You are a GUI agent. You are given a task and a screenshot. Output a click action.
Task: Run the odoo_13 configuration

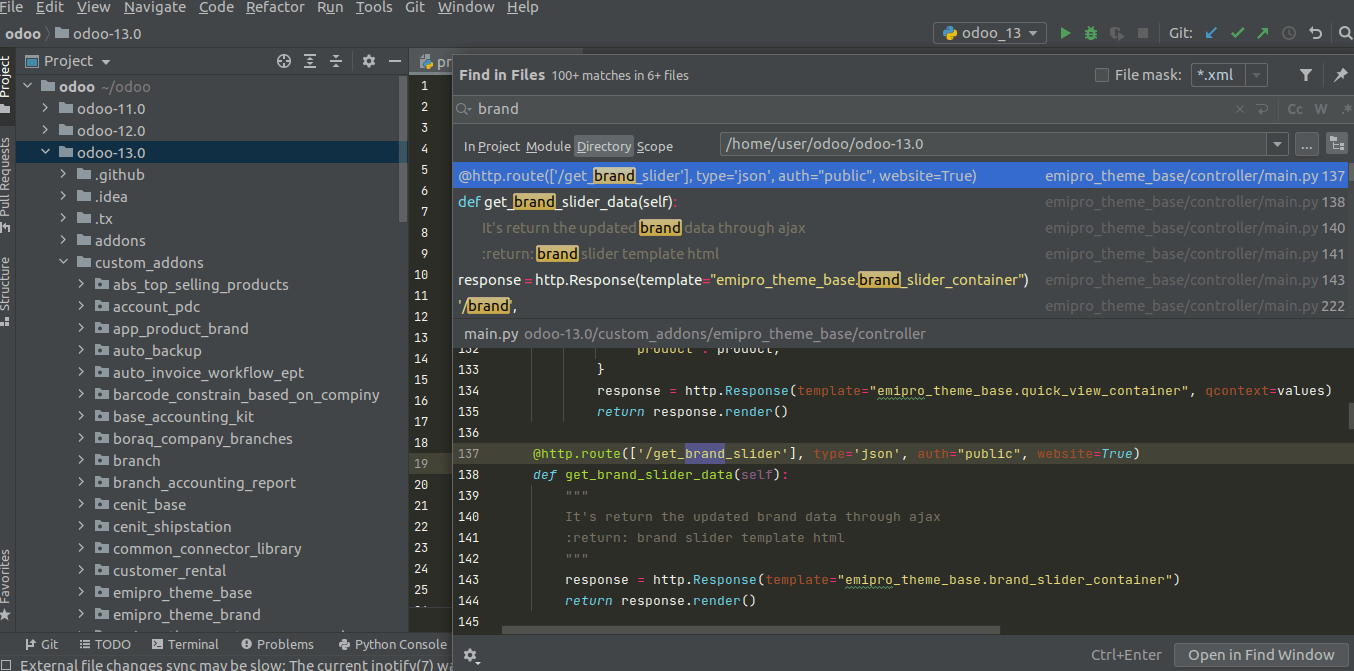(x=1065, y=33)
